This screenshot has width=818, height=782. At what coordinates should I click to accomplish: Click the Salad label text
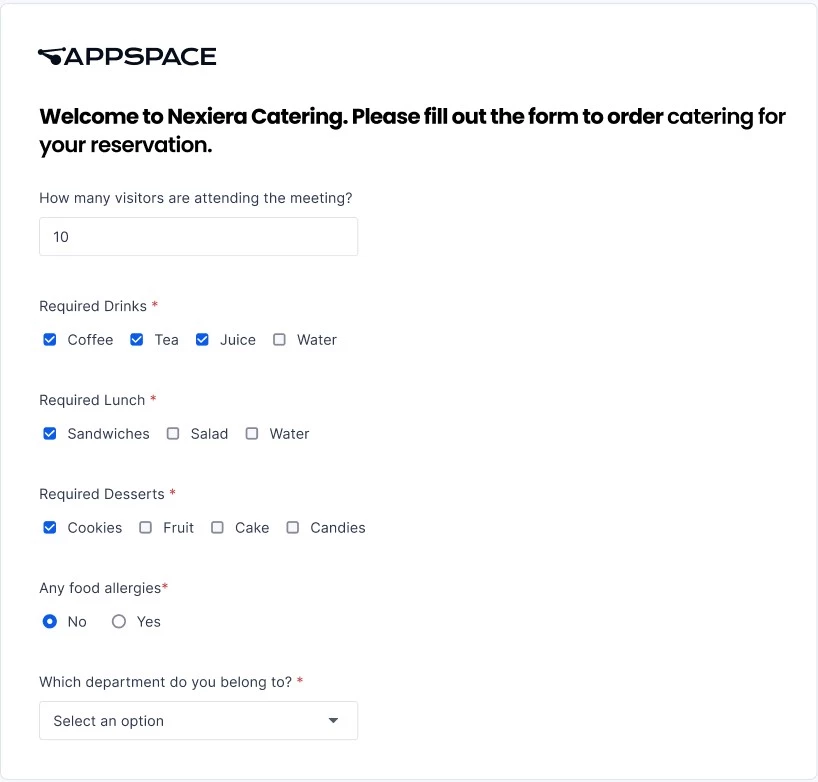209,434
